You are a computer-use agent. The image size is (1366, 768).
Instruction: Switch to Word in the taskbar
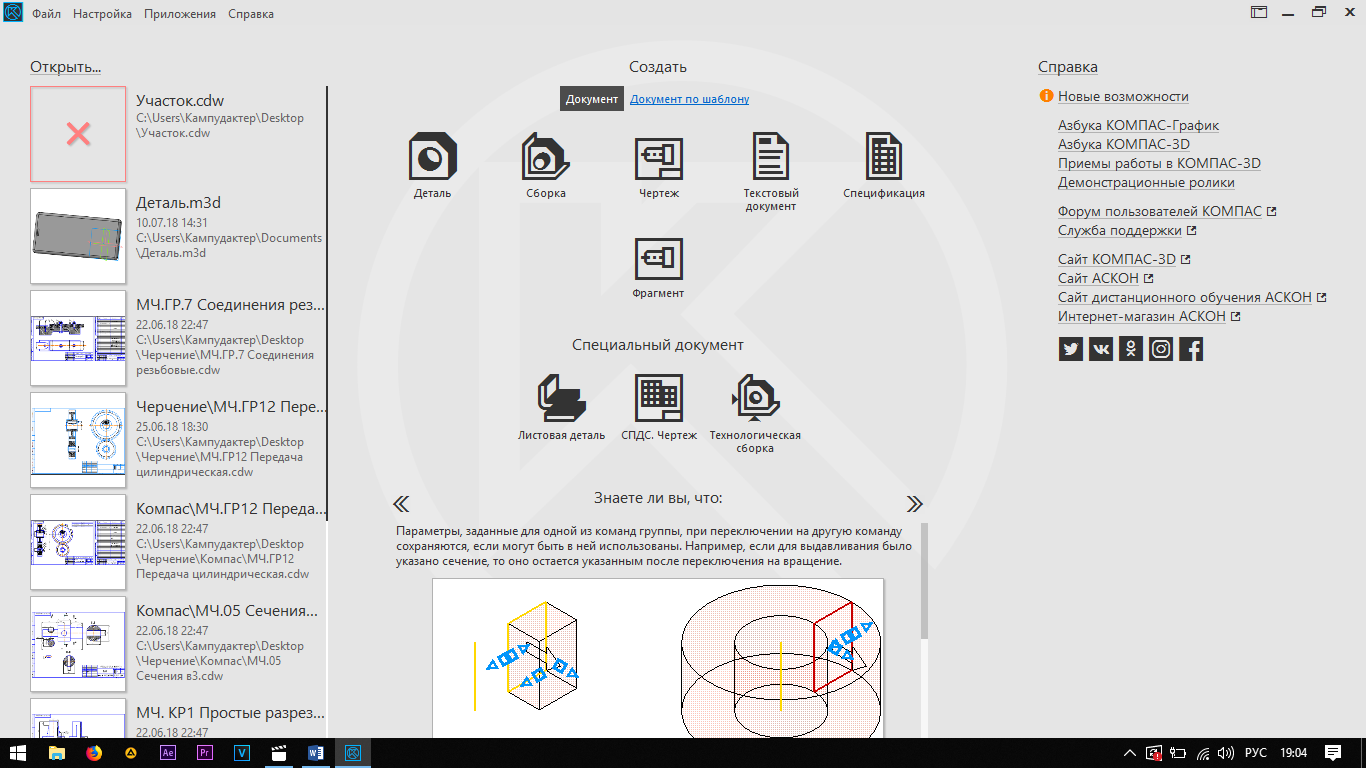[315, 753]
